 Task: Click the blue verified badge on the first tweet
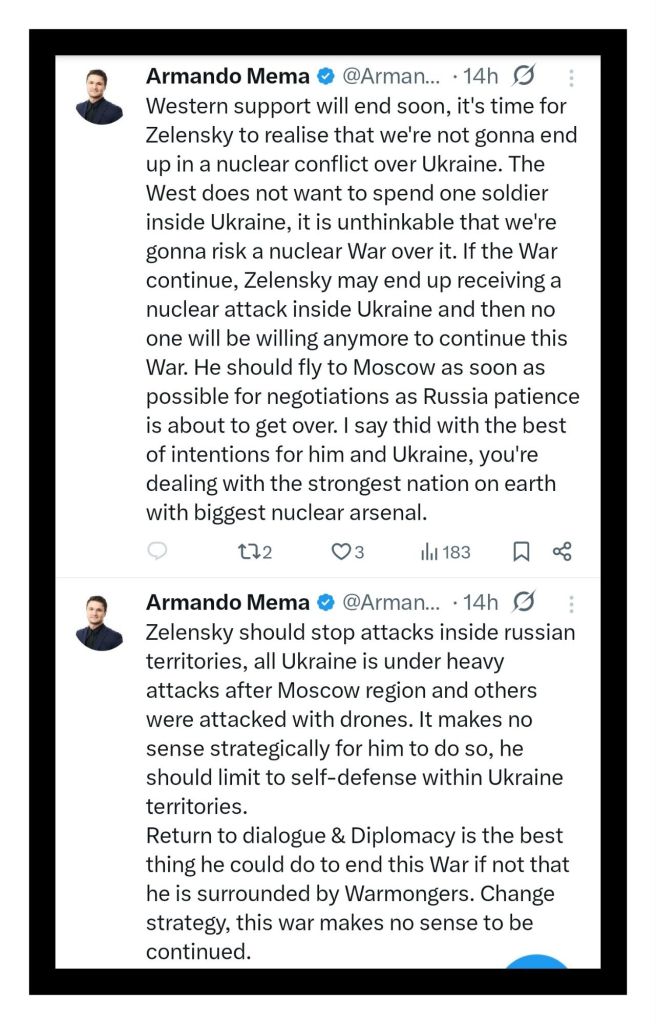[x=326, y=75]
